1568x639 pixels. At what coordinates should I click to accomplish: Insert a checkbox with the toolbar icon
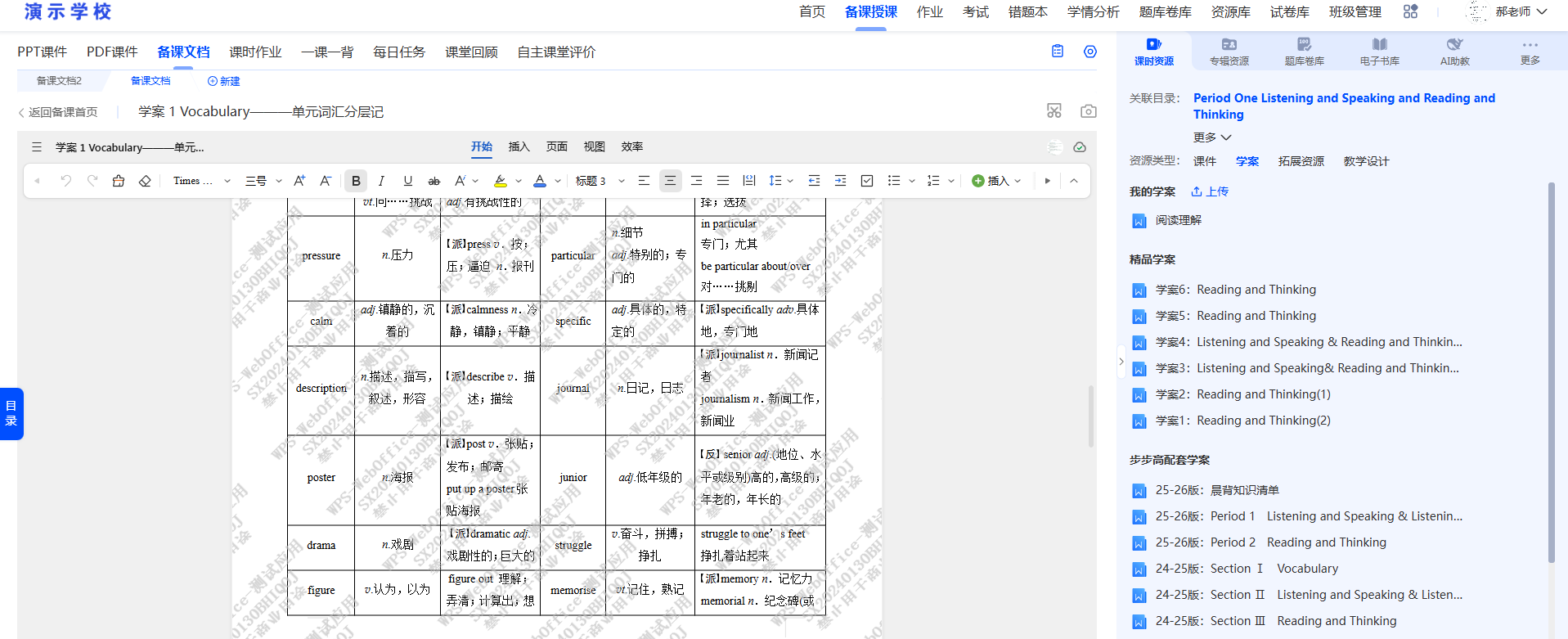867,181
